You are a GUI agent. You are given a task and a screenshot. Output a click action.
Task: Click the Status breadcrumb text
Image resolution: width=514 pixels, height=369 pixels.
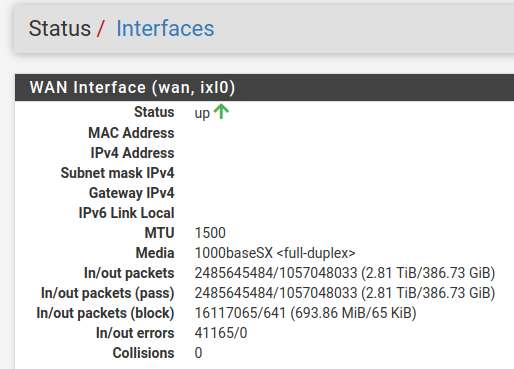[x=60, y=28]
